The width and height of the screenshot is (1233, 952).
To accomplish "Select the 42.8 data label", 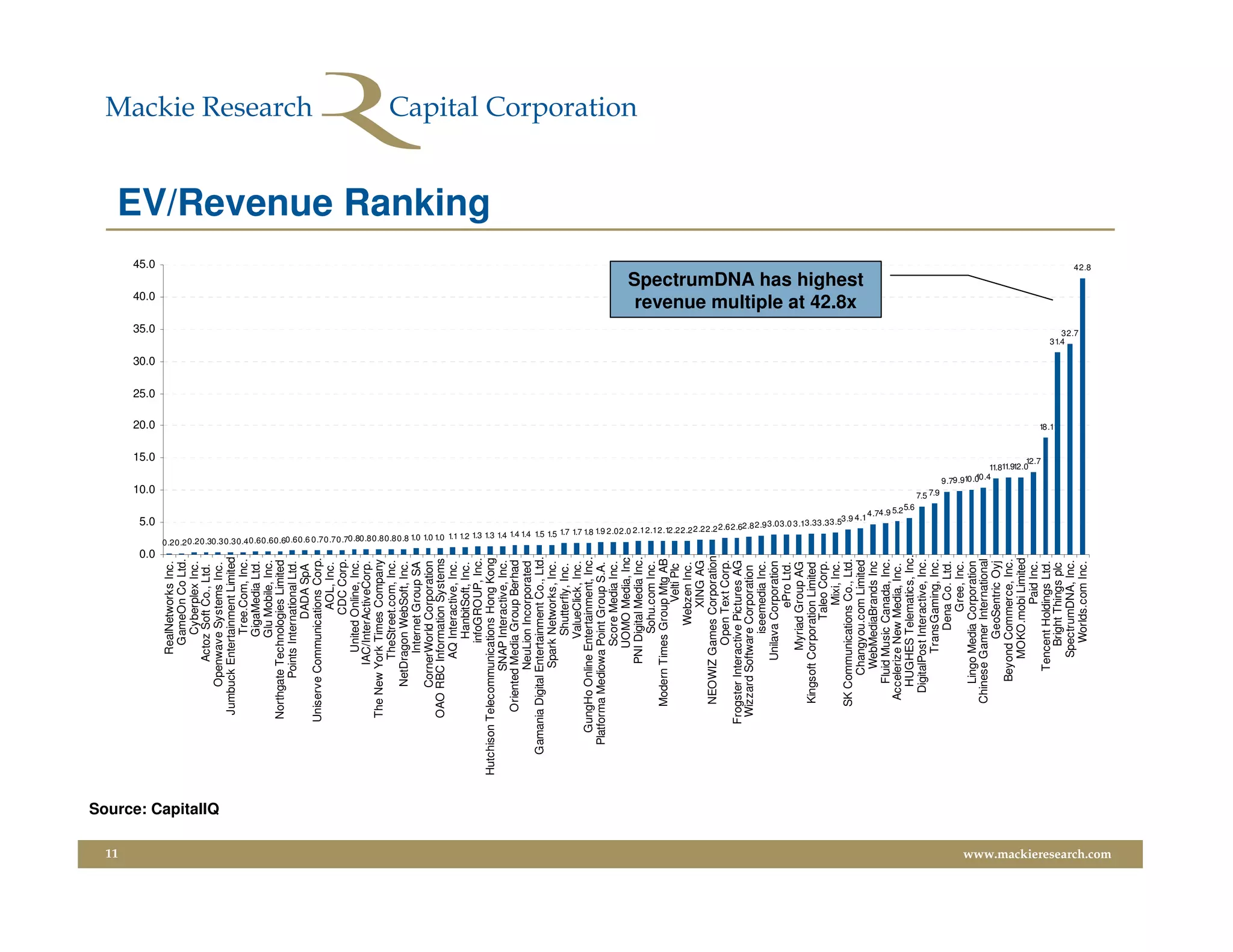I will pos(1082,268).
